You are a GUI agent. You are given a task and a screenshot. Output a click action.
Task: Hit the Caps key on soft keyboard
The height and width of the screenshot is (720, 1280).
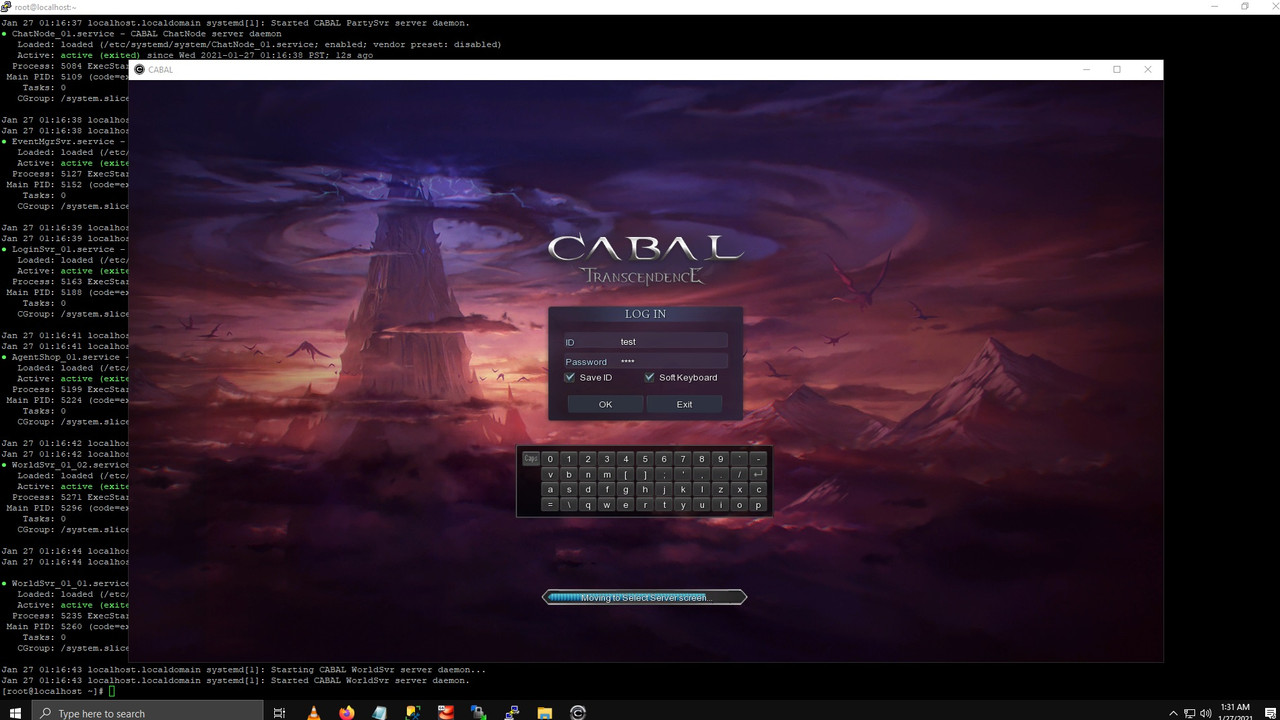coord(531,459)
